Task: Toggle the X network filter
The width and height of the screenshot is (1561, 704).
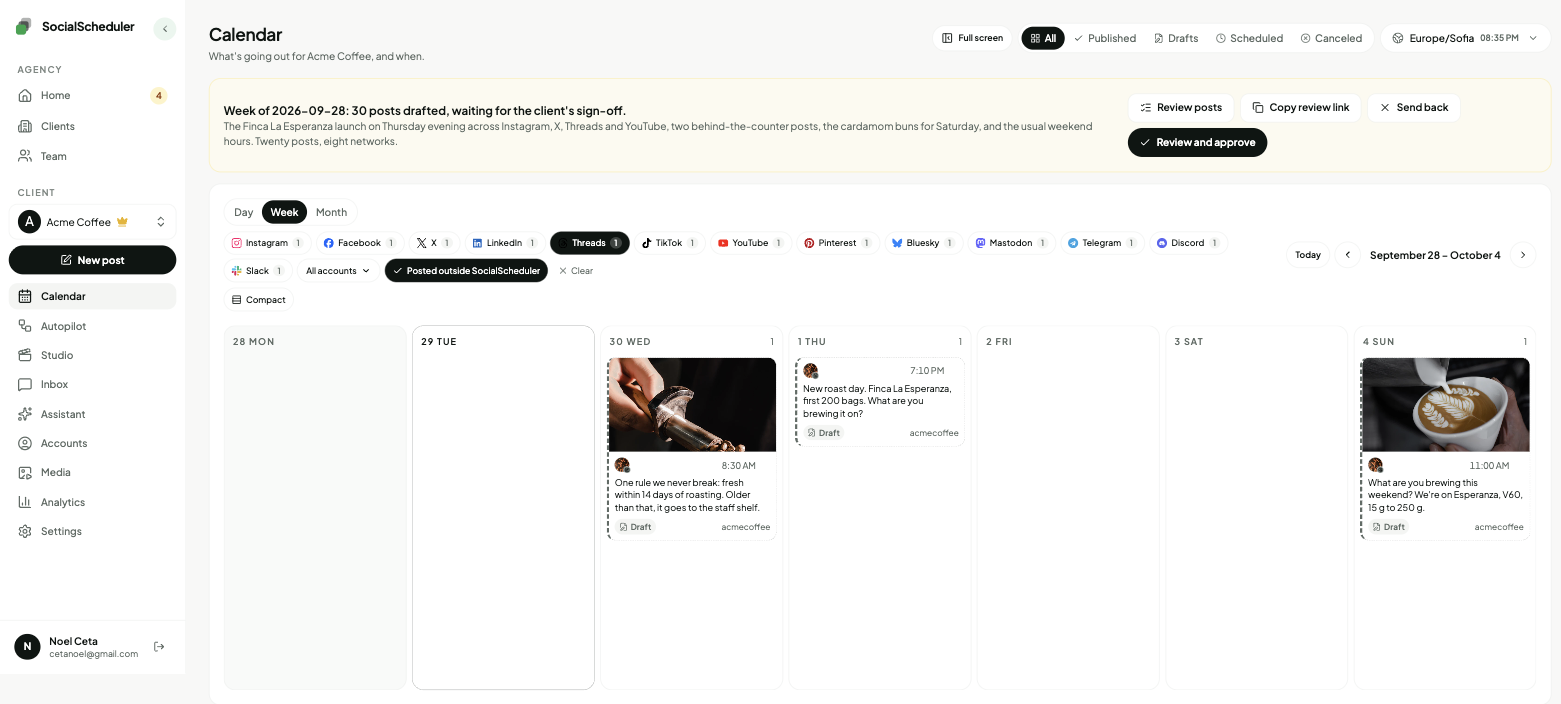Action: (434, 243)
